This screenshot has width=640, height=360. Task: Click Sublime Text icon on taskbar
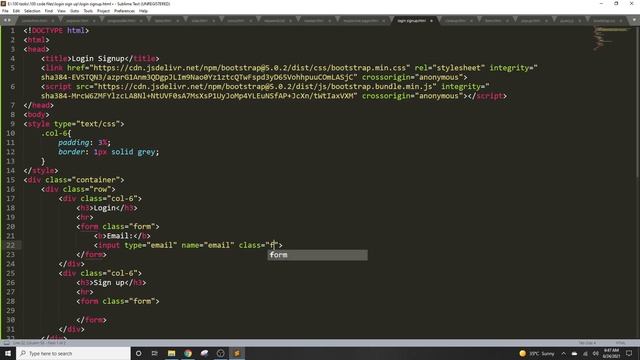tap(237, 353)
